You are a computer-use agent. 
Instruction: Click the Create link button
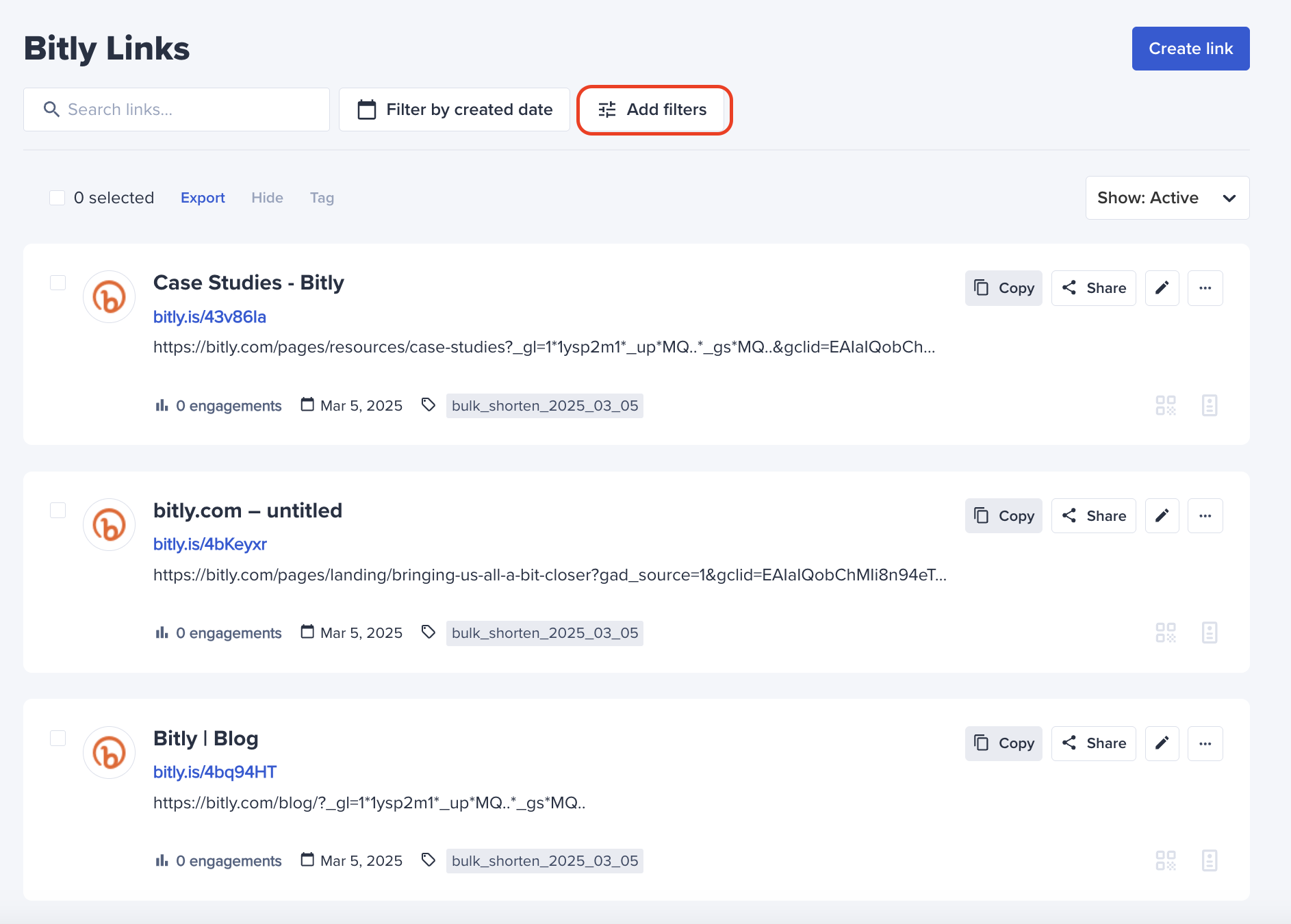coord(1190,49)
